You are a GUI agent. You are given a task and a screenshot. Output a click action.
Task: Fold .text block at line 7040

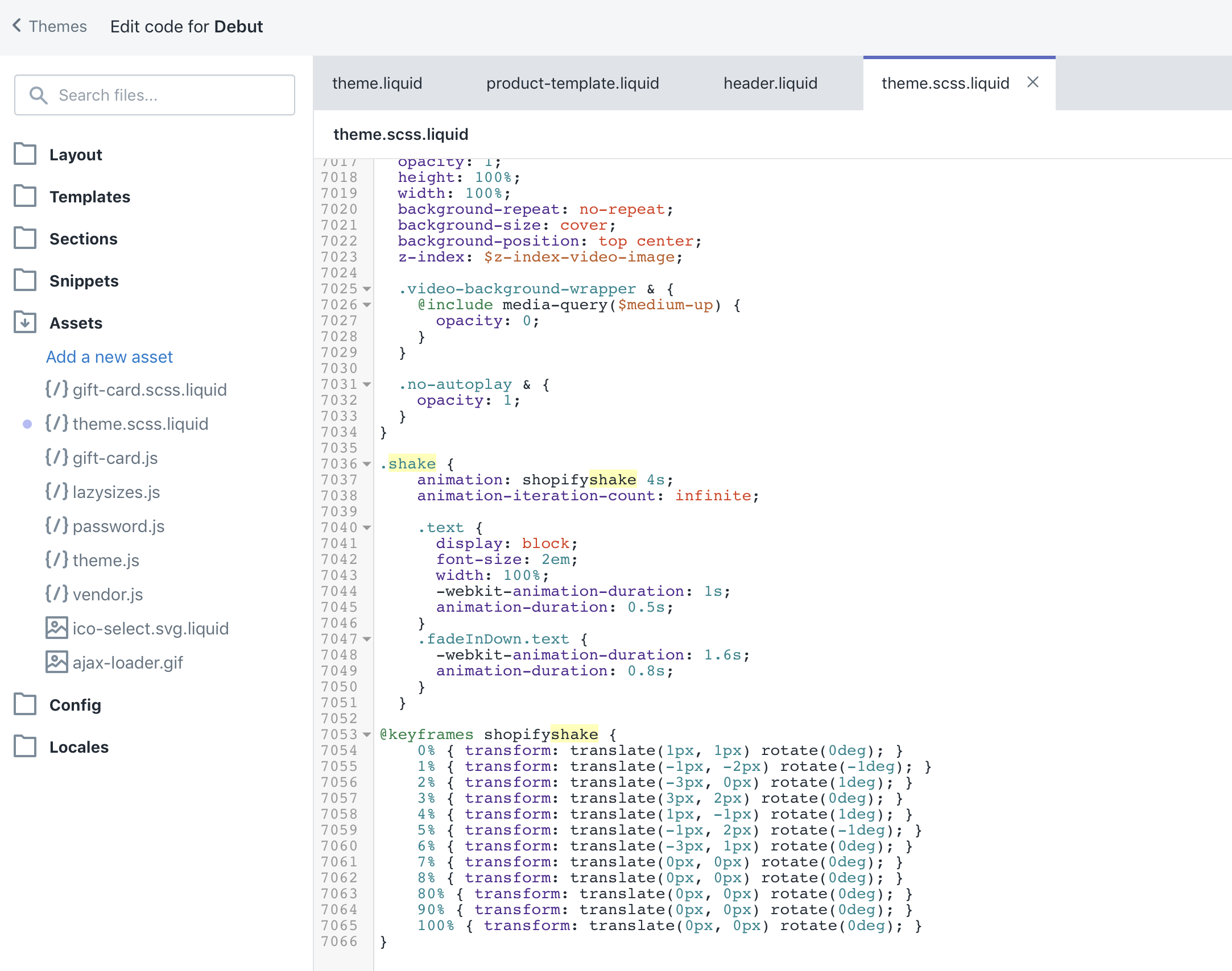click(367, 528)
